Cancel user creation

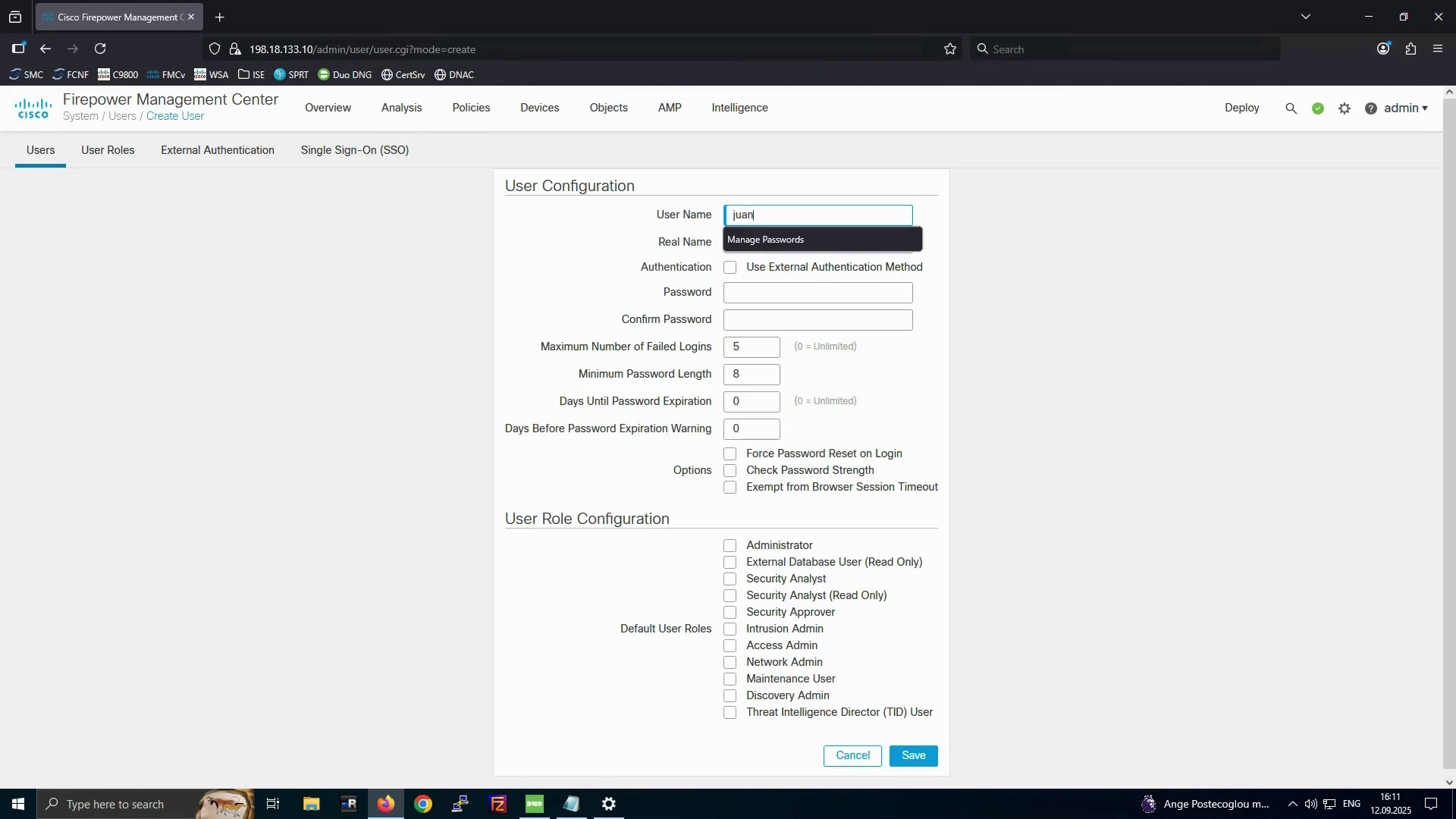(x=852, y=756)
